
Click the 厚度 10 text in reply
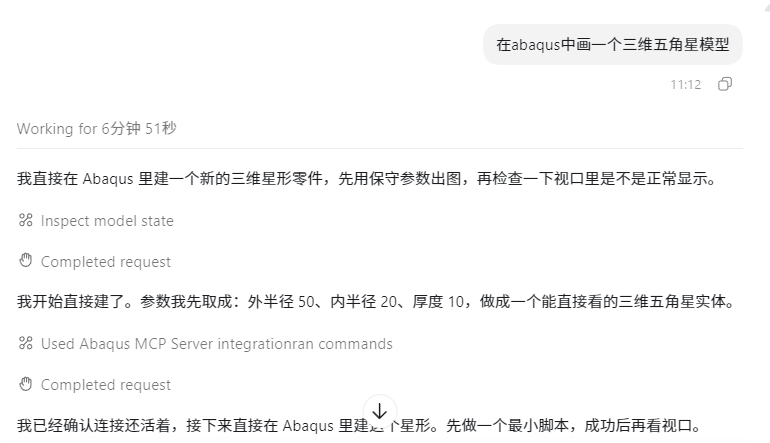click(x=438, y=302)
